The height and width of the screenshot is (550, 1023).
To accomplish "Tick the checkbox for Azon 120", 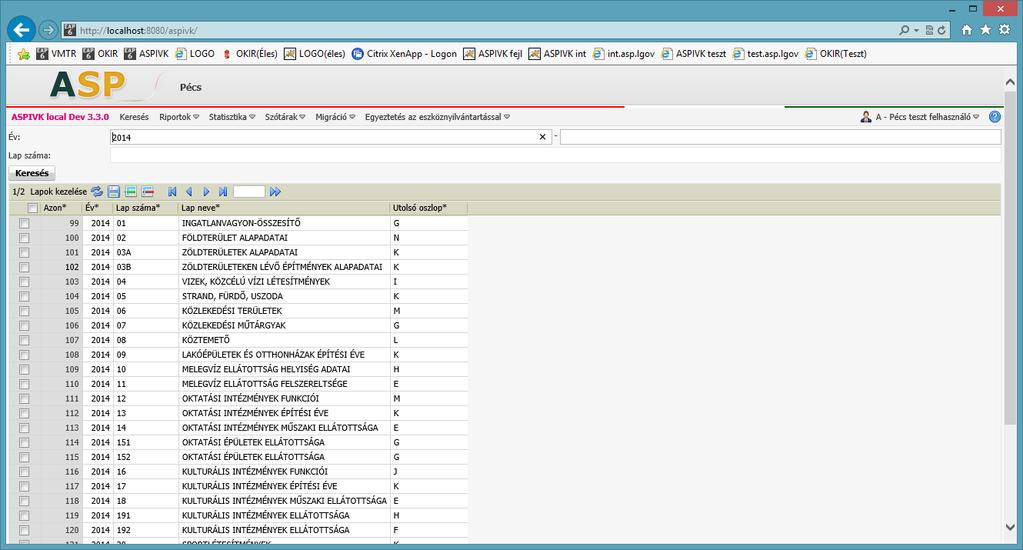I will pos(24,530).
